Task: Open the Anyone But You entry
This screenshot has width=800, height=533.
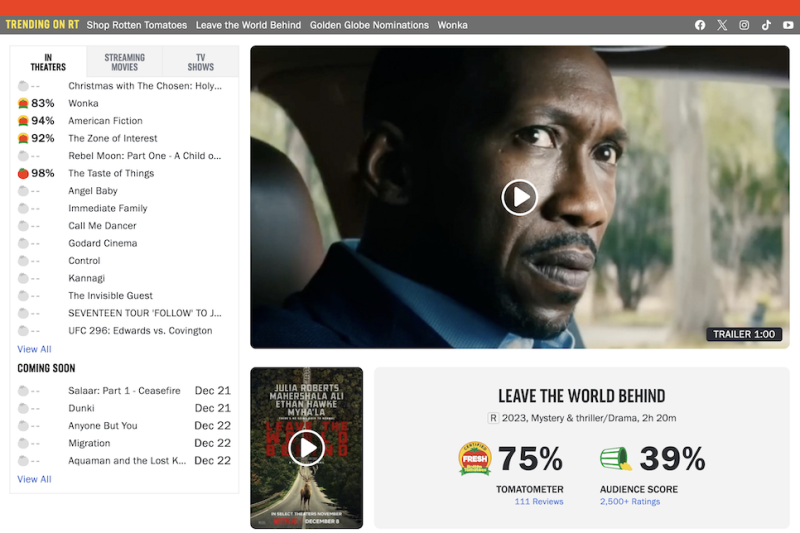Action: [x=103, y=426]
